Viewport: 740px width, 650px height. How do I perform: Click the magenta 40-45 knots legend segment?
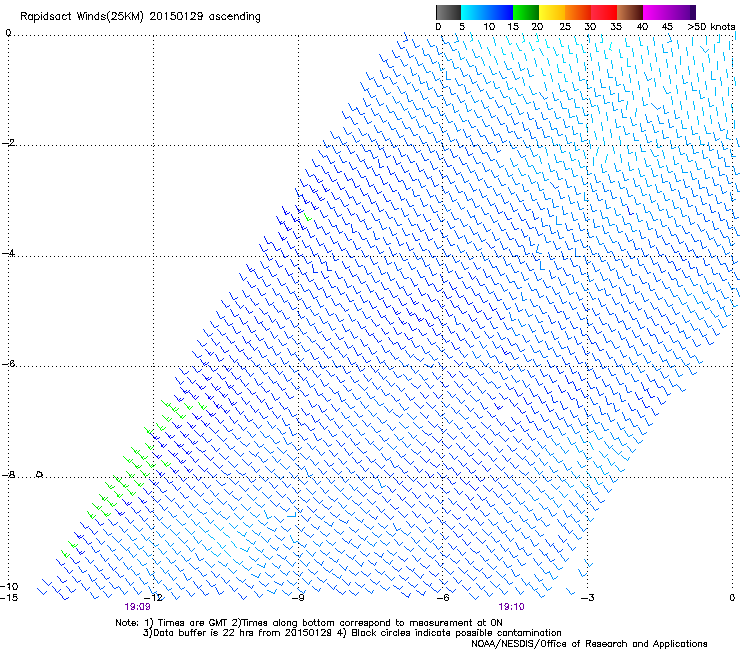pos(656,12)
